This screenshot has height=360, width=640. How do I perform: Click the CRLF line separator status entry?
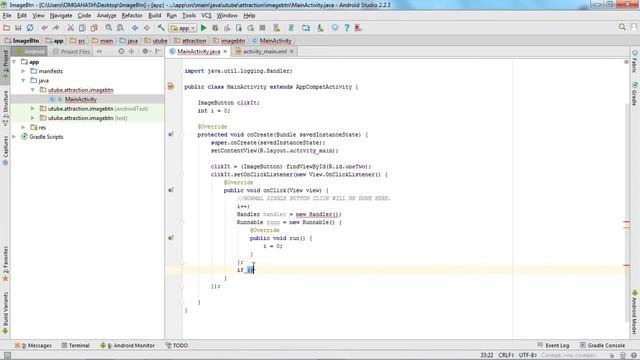click(x=506, y=355)
